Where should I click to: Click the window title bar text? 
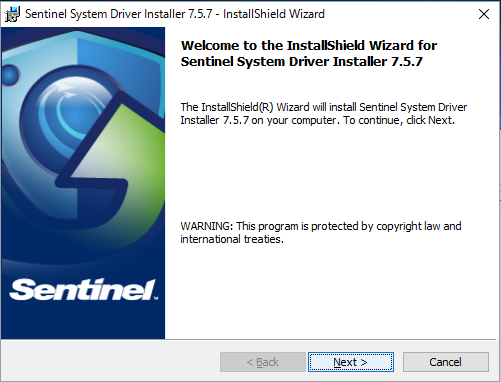[x=175, y=14]
